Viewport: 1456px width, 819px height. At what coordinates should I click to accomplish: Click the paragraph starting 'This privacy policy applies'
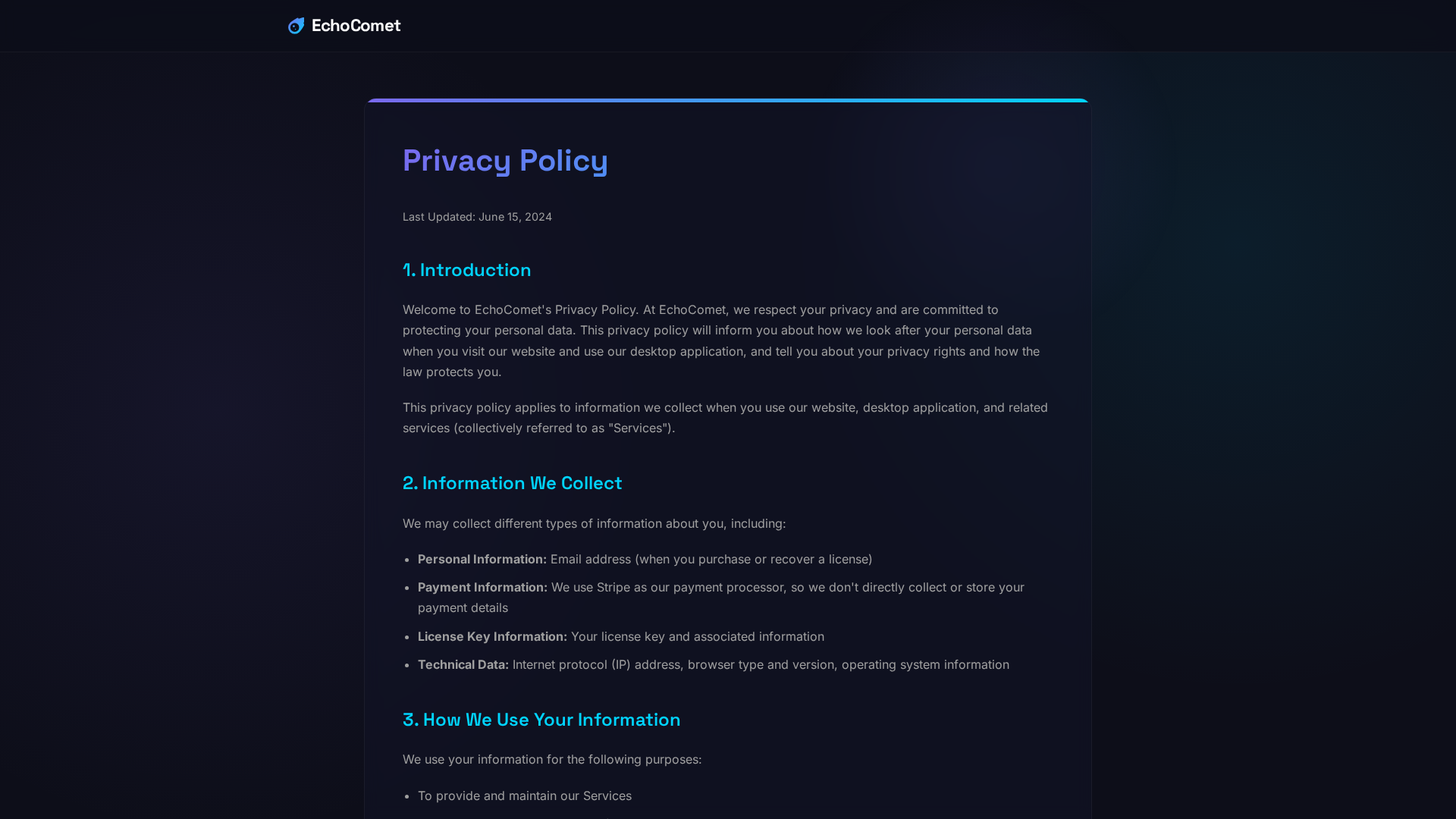tap(724, 418)
